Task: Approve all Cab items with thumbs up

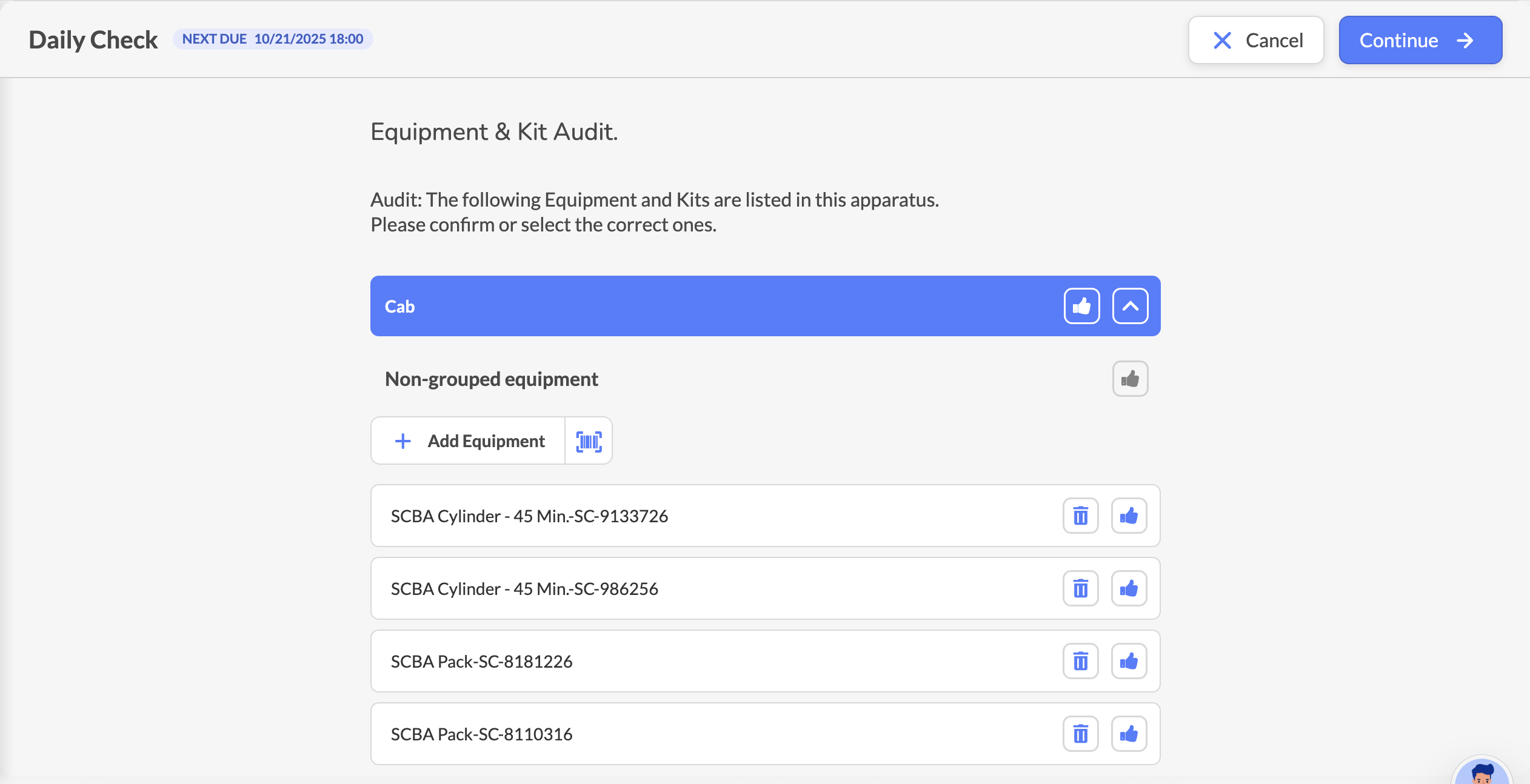Action: tap(1081, 307)
